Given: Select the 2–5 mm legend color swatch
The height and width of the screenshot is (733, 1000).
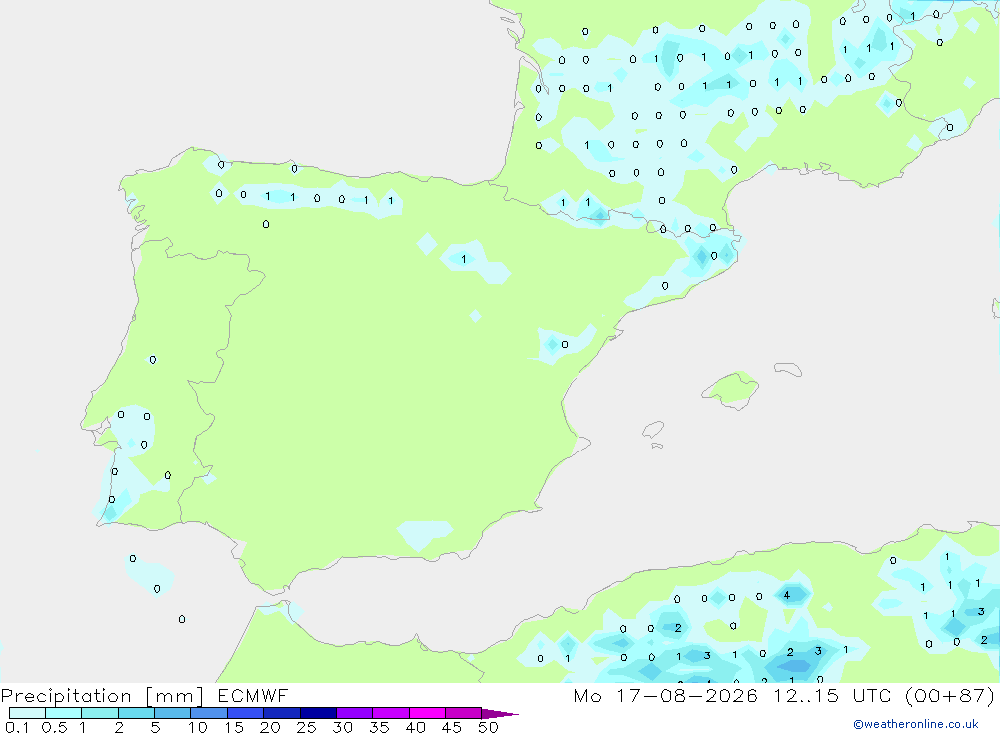Looking at the screenshot, I should [136, 713].
